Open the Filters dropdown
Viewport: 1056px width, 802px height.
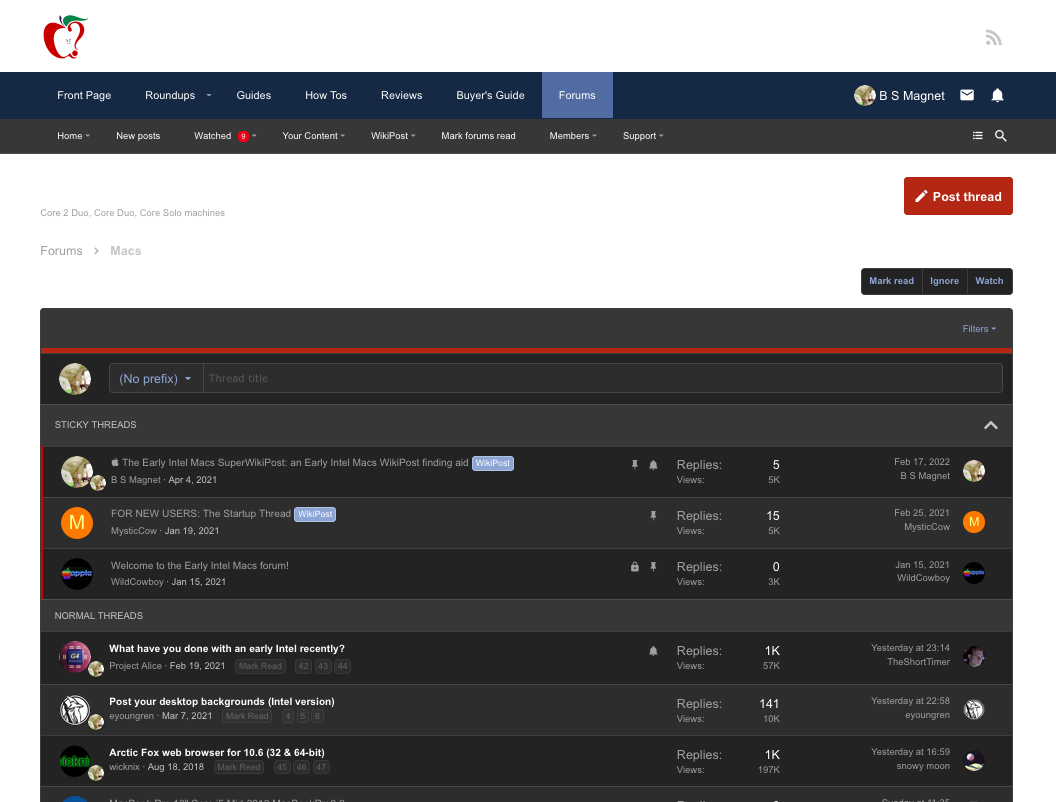coord(979,329)
